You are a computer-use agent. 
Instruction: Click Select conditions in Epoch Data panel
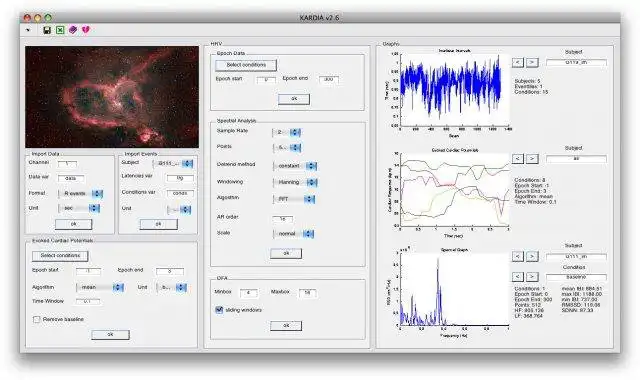pos(246,65)
